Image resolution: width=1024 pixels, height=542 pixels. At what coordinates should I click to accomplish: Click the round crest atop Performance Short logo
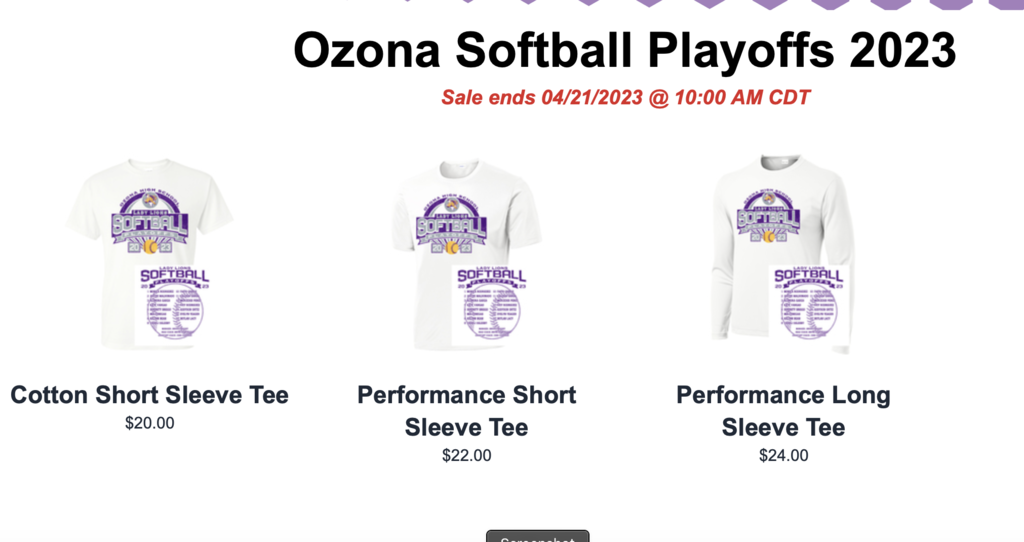click(452, 204)
